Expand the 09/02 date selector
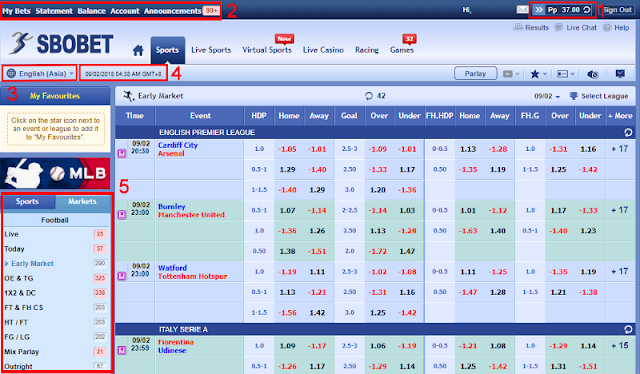 point(547,96)
